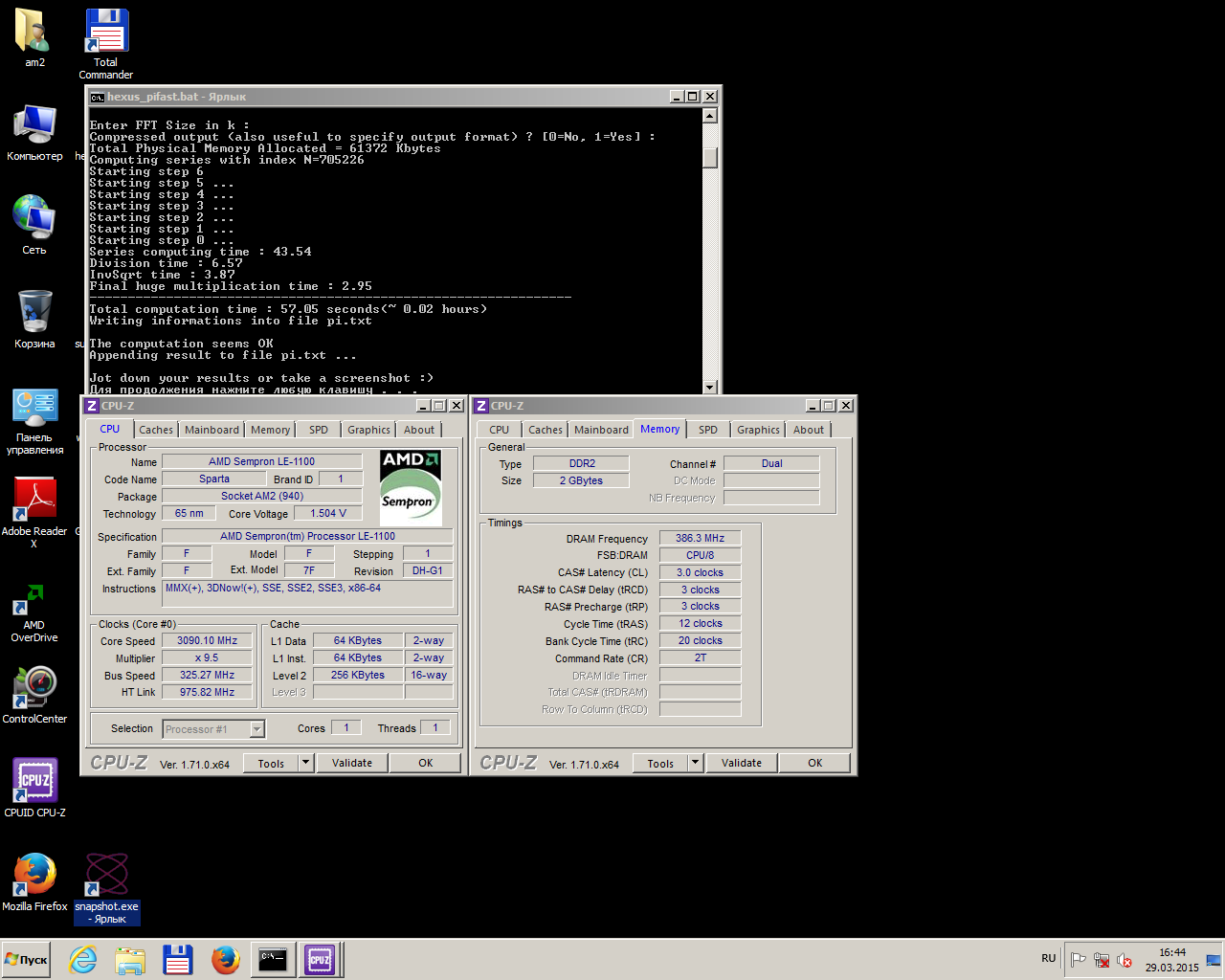The width and height of the screenshot is (1225, 980).
Task: Open ControlCenter desktop shortcut
Action: (x=34, y=695)
